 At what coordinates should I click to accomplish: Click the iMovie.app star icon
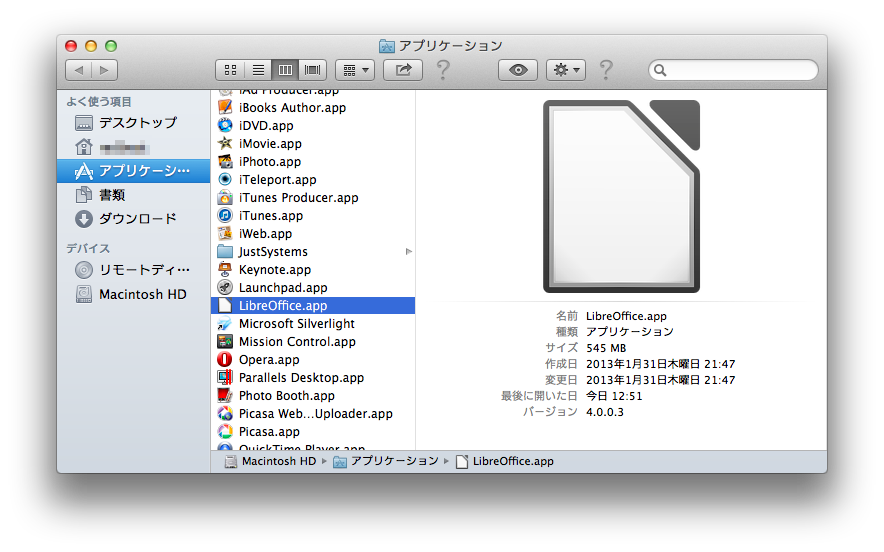tap(225, 143)
